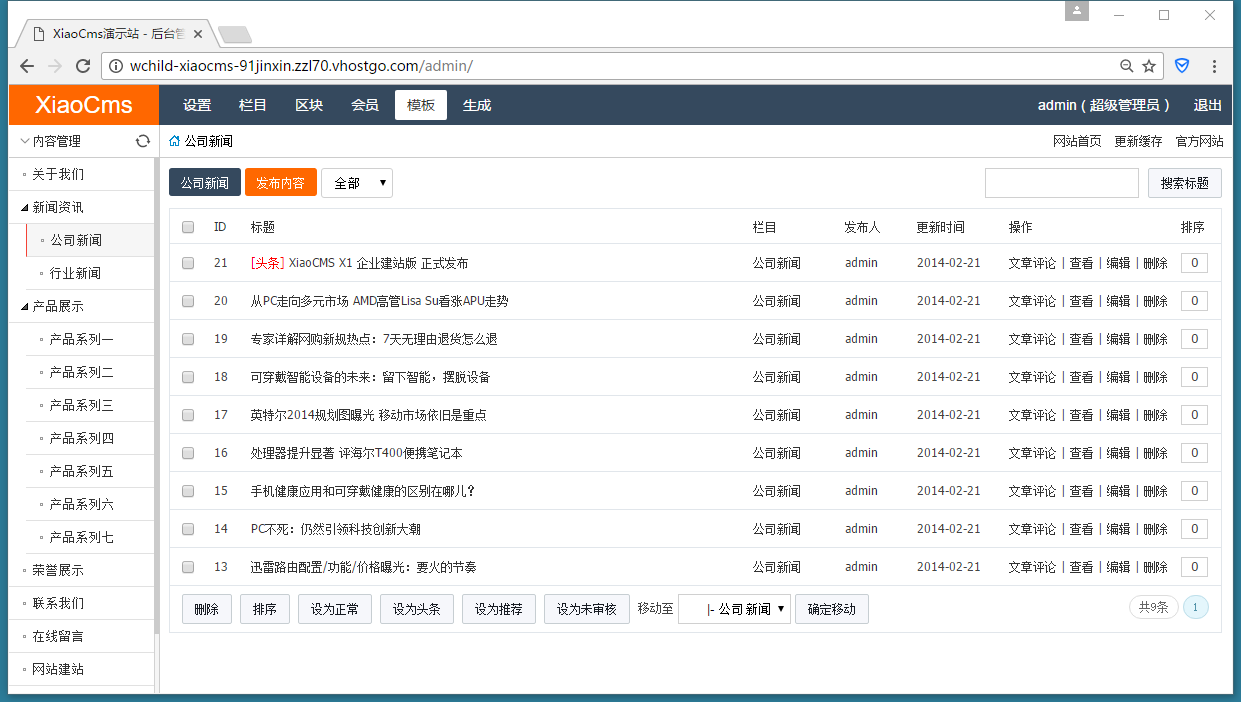
Task: Select 在线留言 in the sidebar
Action: click(x=58, y=636)
